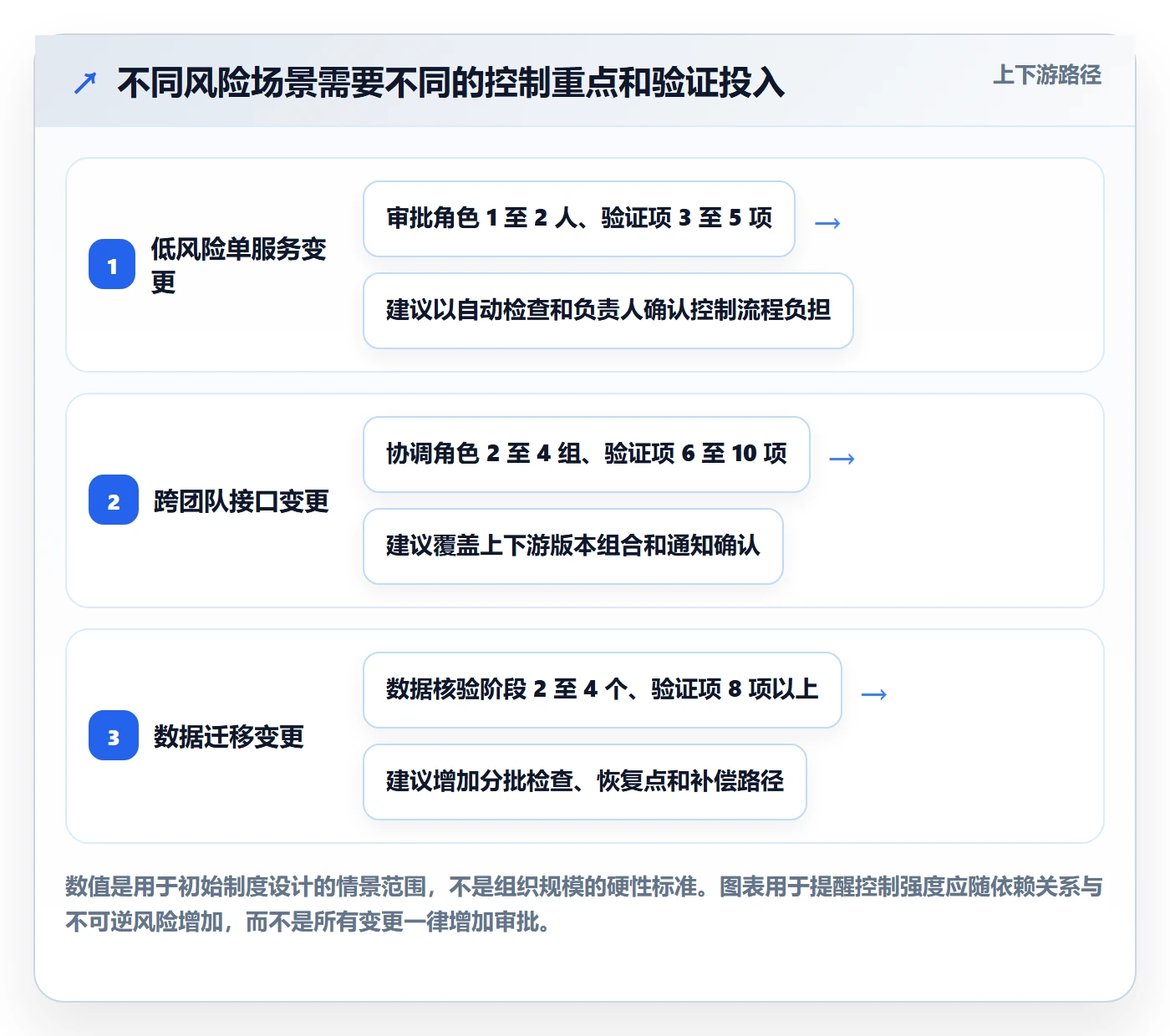This screenshot has height=1036, width=1170.
Task: Click the number 1 badge
Action: click(112, 265)
